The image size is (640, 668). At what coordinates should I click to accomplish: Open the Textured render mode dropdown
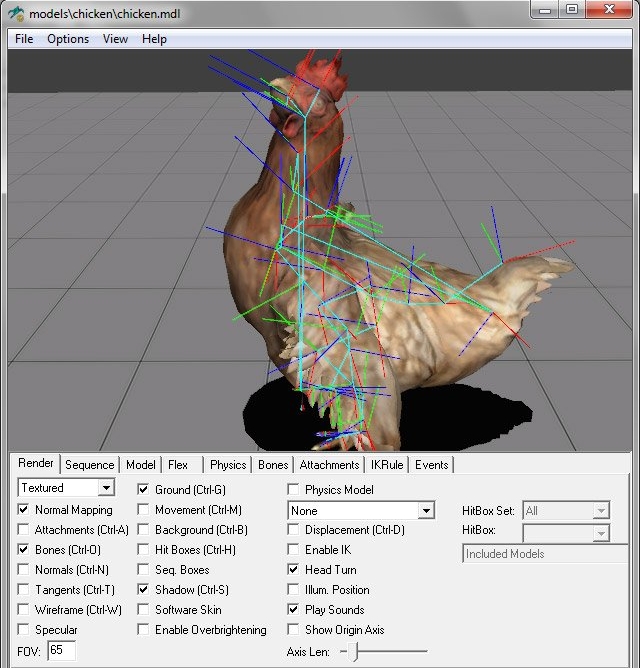tap(66, 487)
